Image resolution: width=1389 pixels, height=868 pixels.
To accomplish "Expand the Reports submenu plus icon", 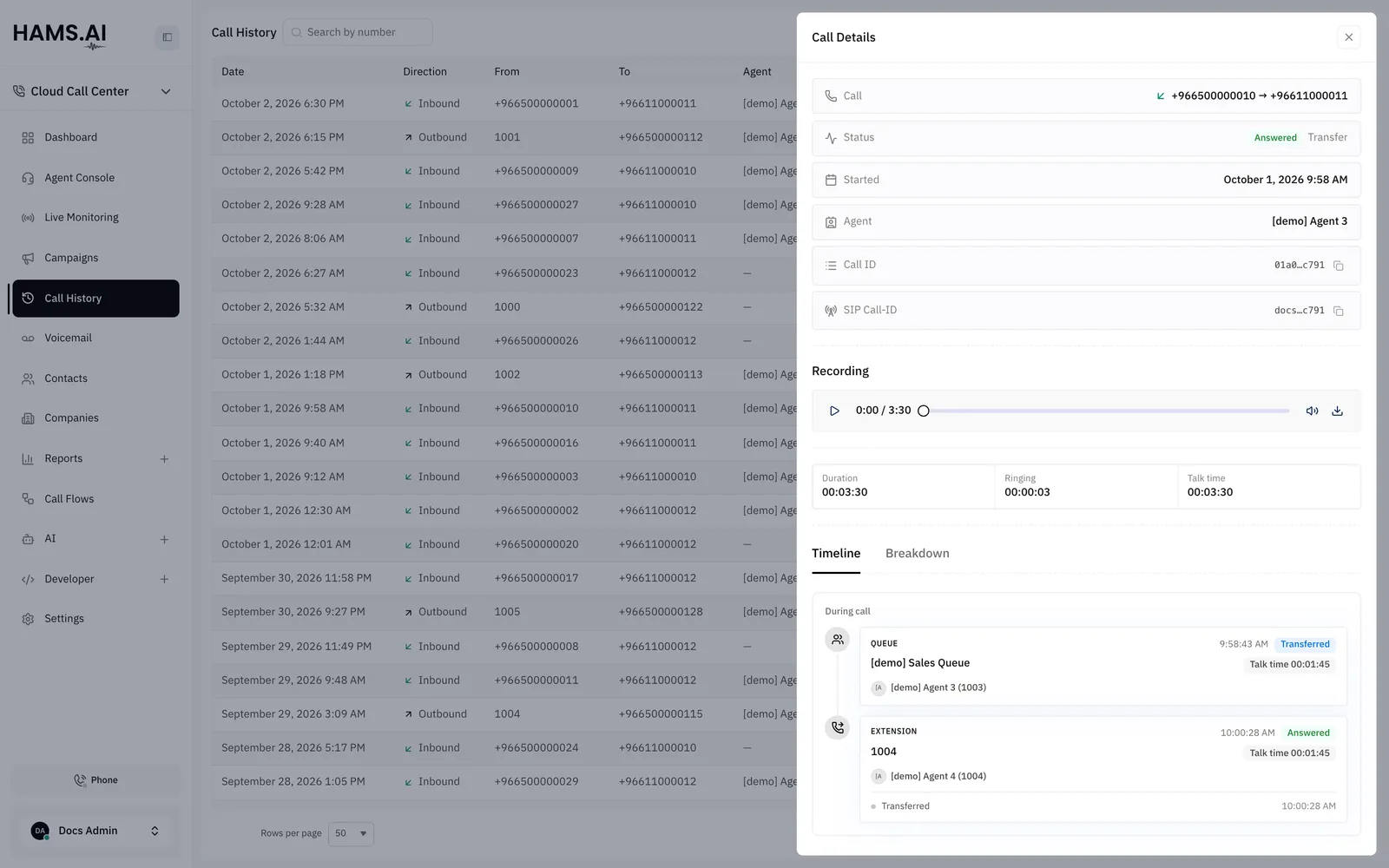I will [164, 459].
